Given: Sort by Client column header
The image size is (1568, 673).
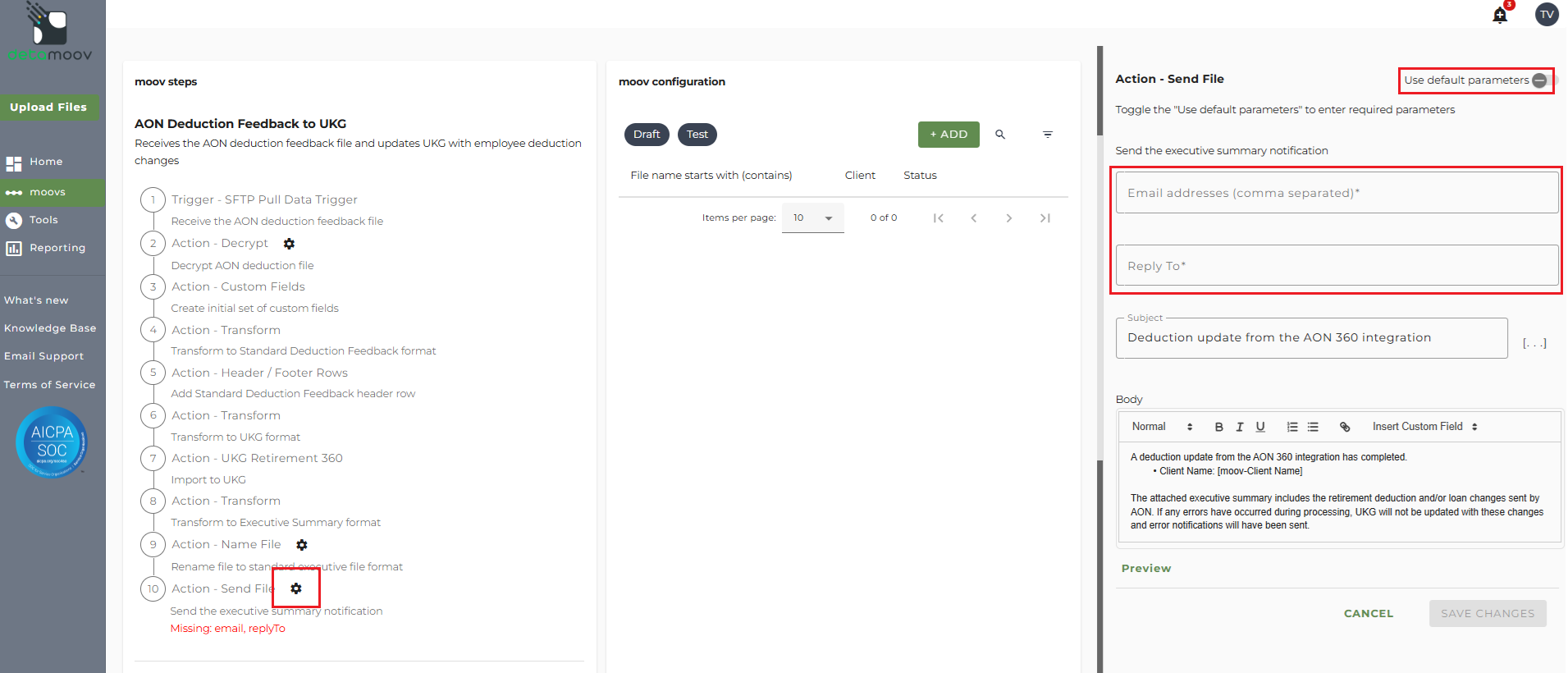Looking at the screenshot, I should pyautogui.click(x=860, y=176).
